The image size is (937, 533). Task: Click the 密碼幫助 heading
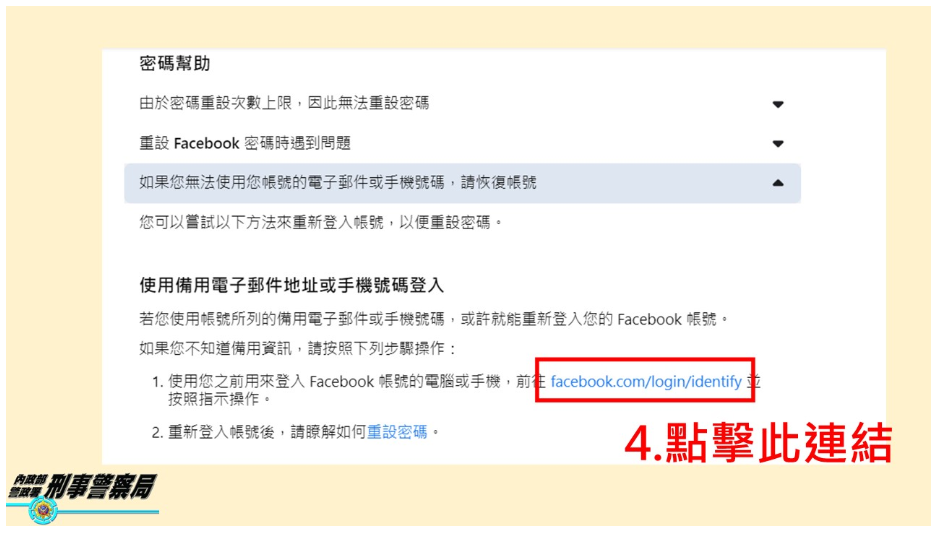coord(174,63)
